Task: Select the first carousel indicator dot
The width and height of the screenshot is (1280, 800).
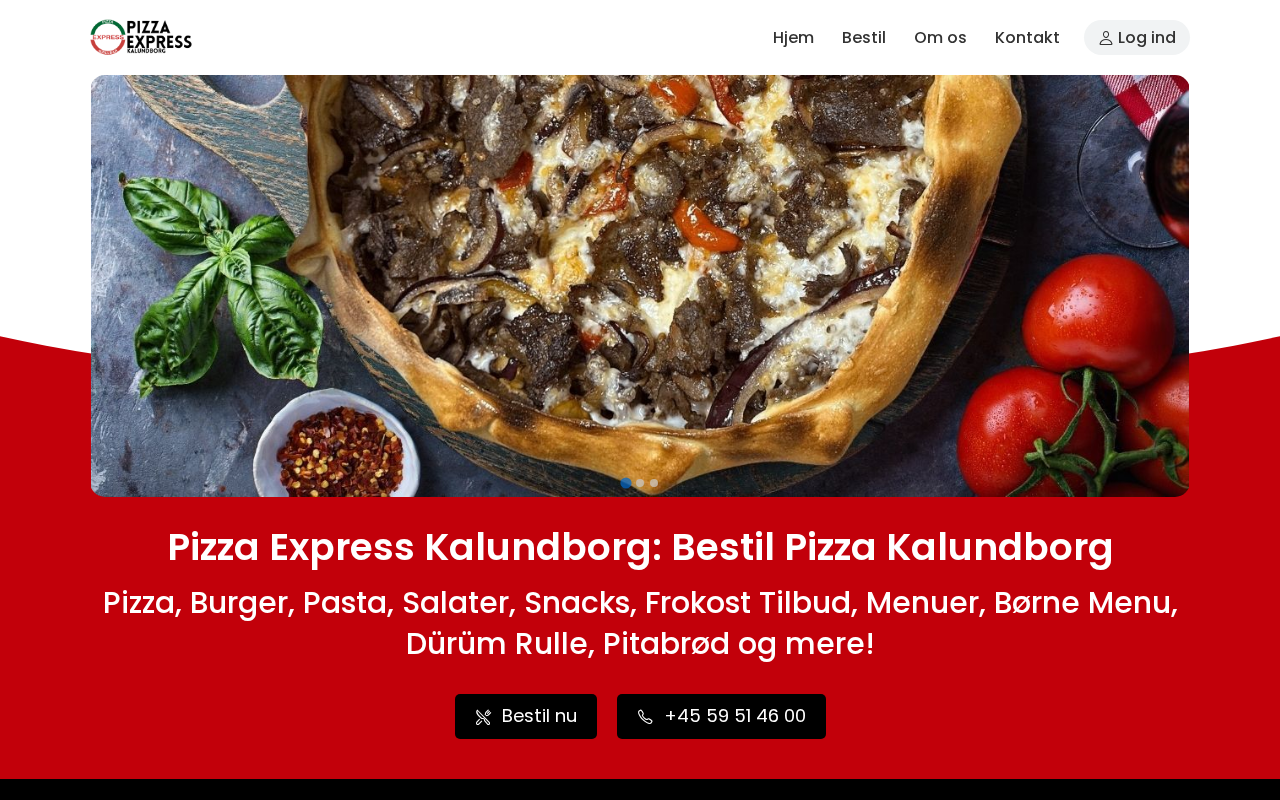Action: (626, 483)
